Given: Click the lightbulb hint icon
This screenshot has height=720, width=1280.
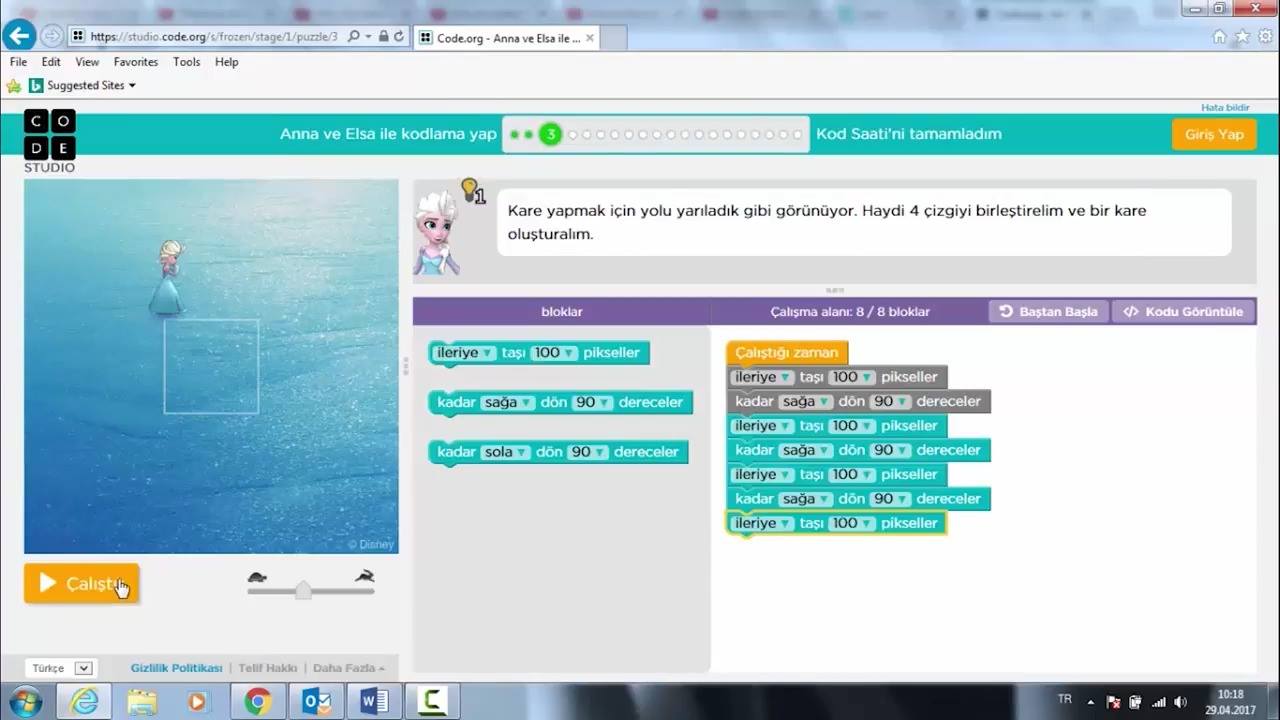Looking at the screenshot, I should 471,189.
